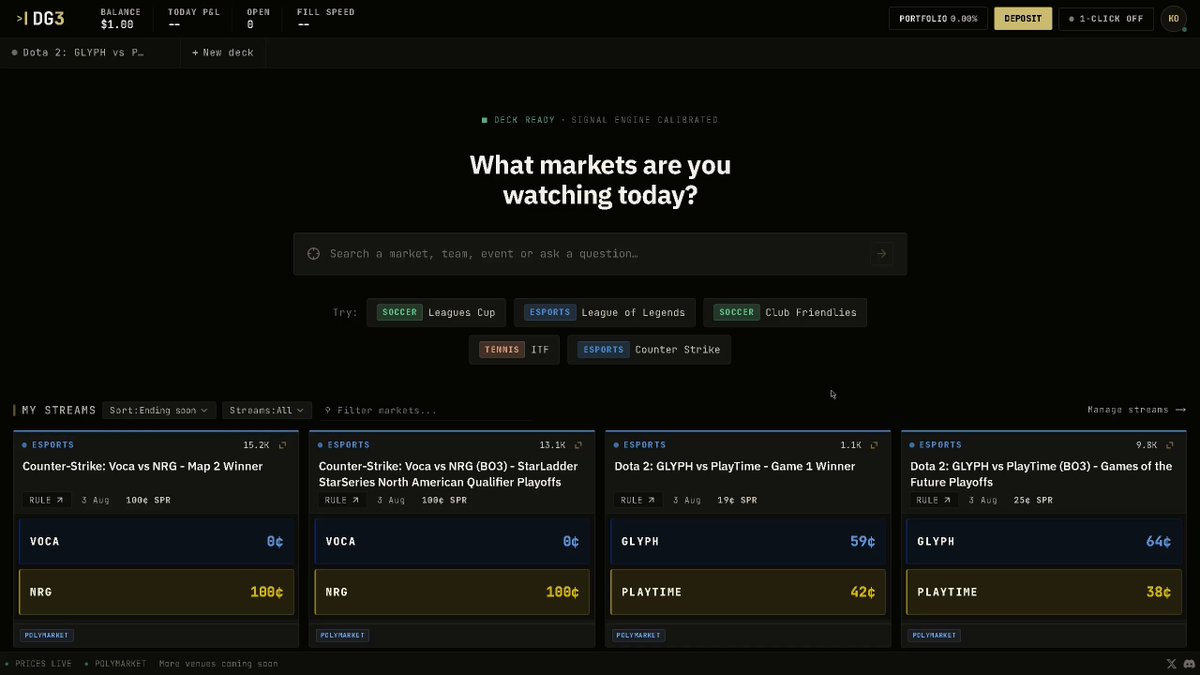This screenshot has width=1200, height=675.
Task: Pick VOCA at 0¢ in Map 2 Winner
Action: pyautogui.click(x=156, y=541)
